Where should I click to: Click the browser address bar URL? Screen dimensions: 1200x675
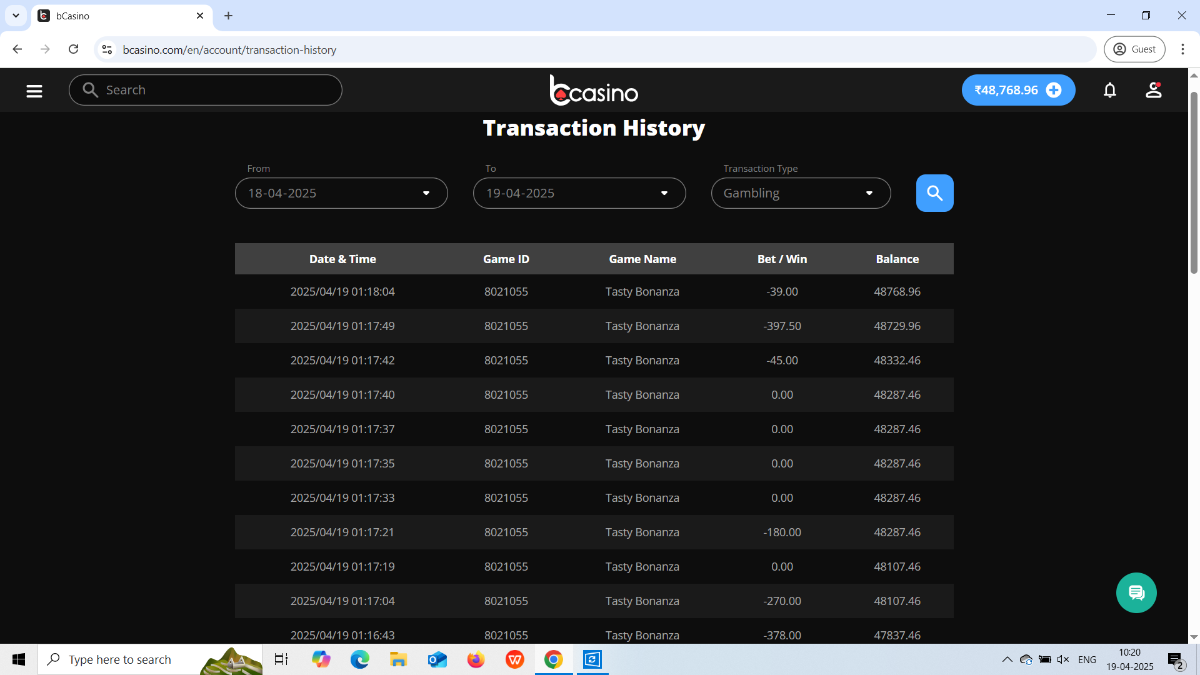[229, 49]
